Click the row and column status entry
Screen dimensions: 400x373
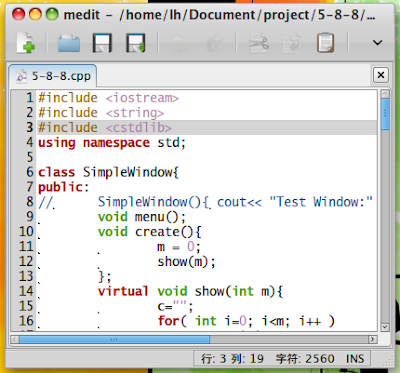pos(232,359)
